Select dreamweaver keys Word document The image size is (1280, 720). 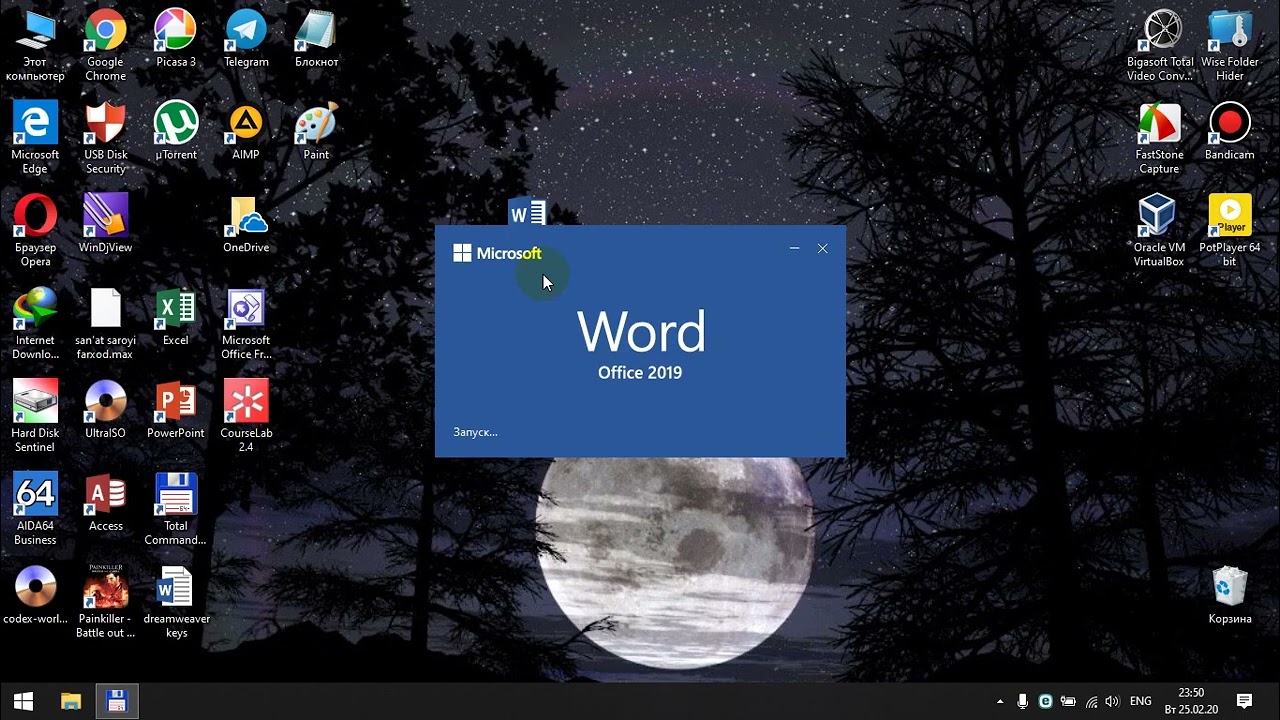[176, 604]
